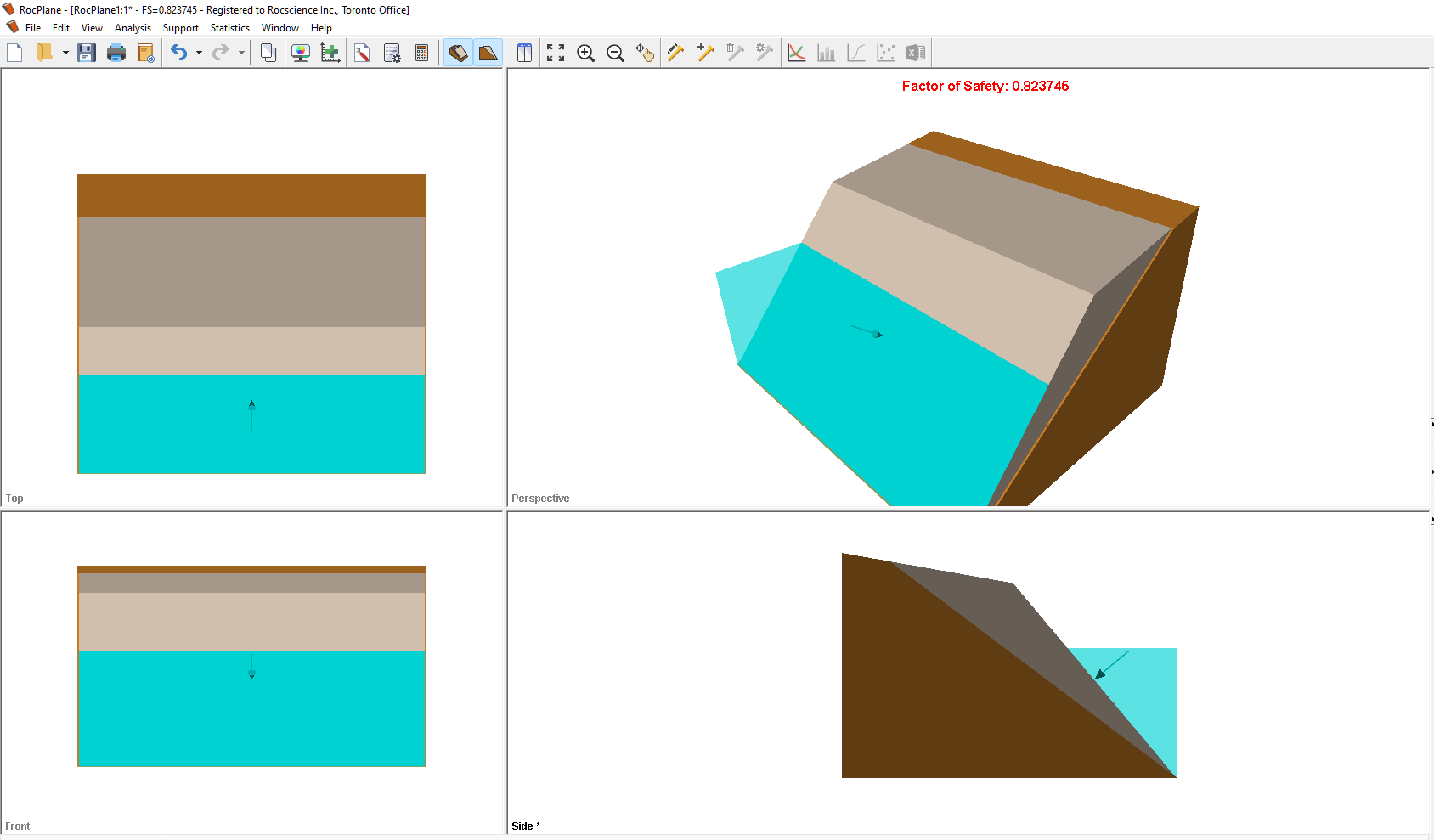This screenshot has width=1434, height=840.
Task: Create a new file with New icon
Action: [14, 53]
